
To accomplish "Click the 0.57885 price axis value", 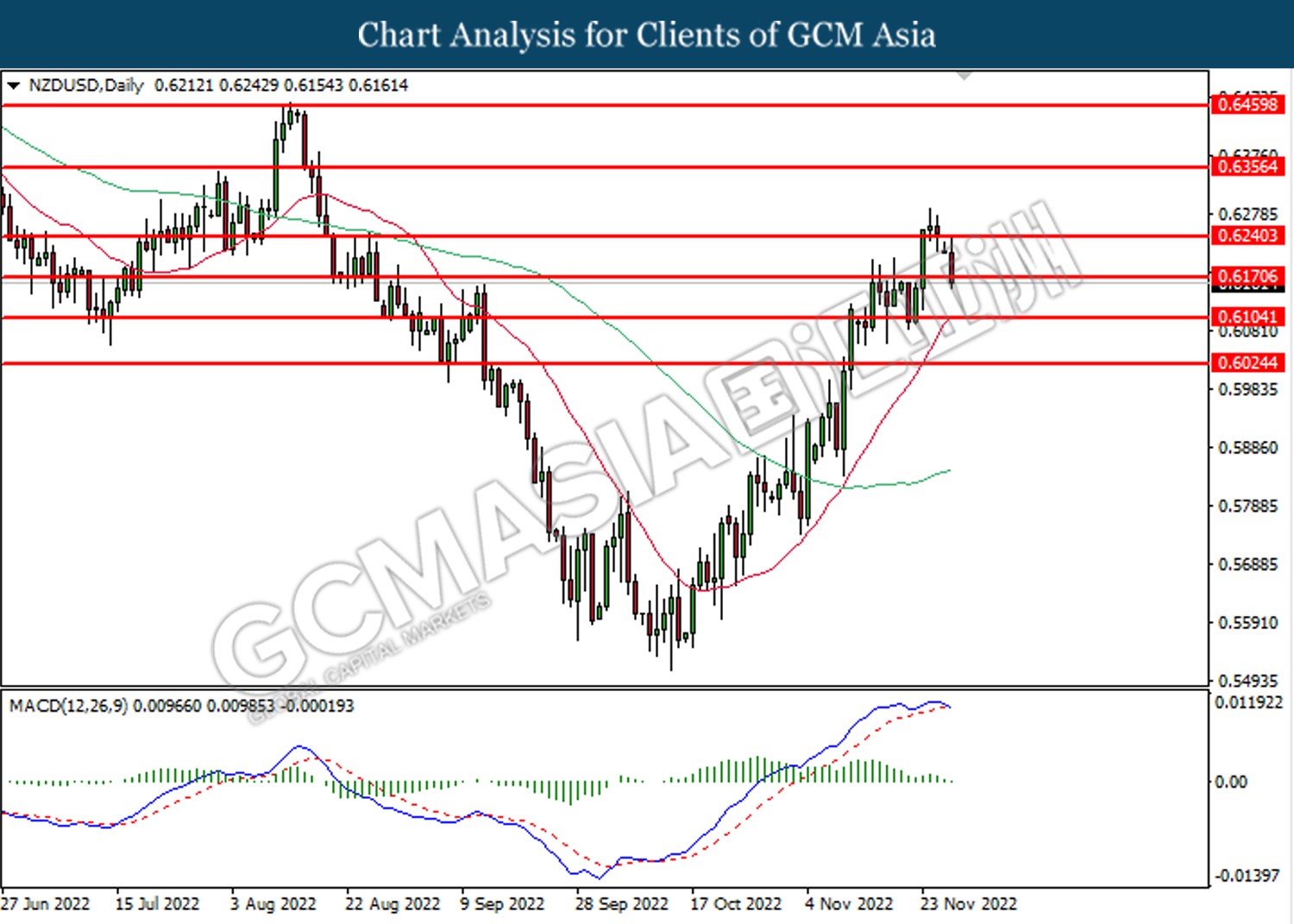I will tap(1247, 506).
